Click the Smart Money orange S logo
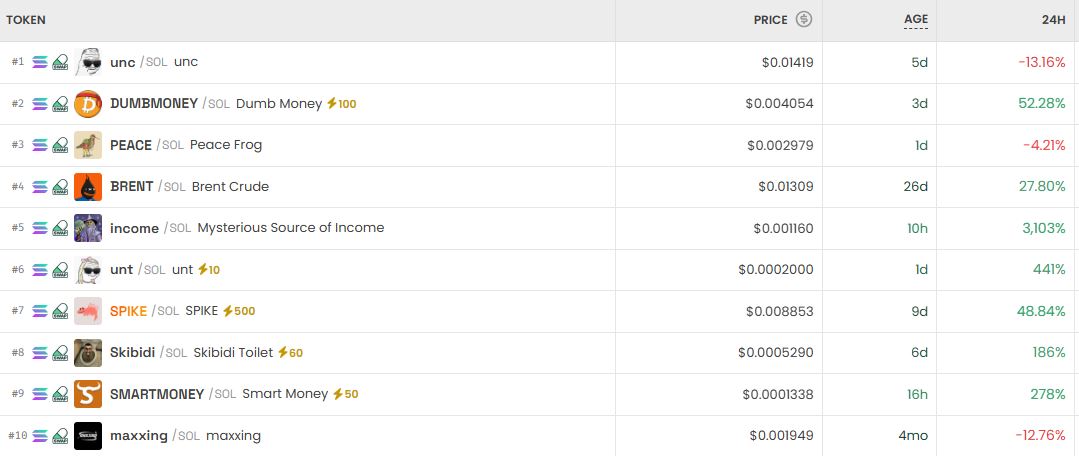The height and width of the screenshot is (456, 1079). [x=88, y=394]
